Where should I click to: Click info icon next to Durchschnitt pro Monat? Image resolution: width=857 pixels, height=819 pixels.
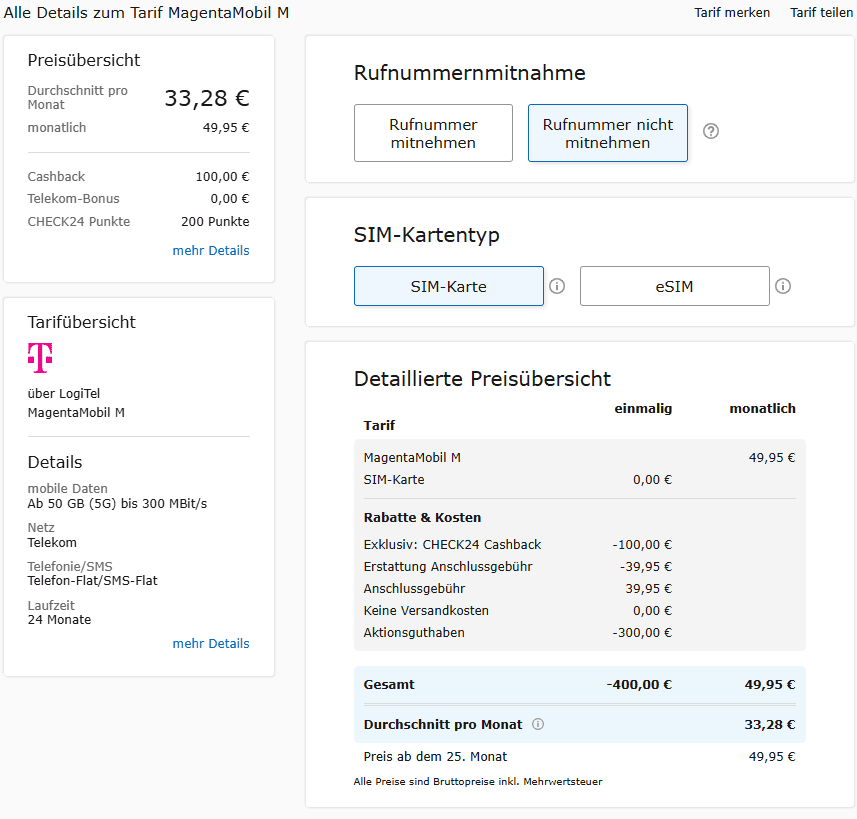(538, 724)
